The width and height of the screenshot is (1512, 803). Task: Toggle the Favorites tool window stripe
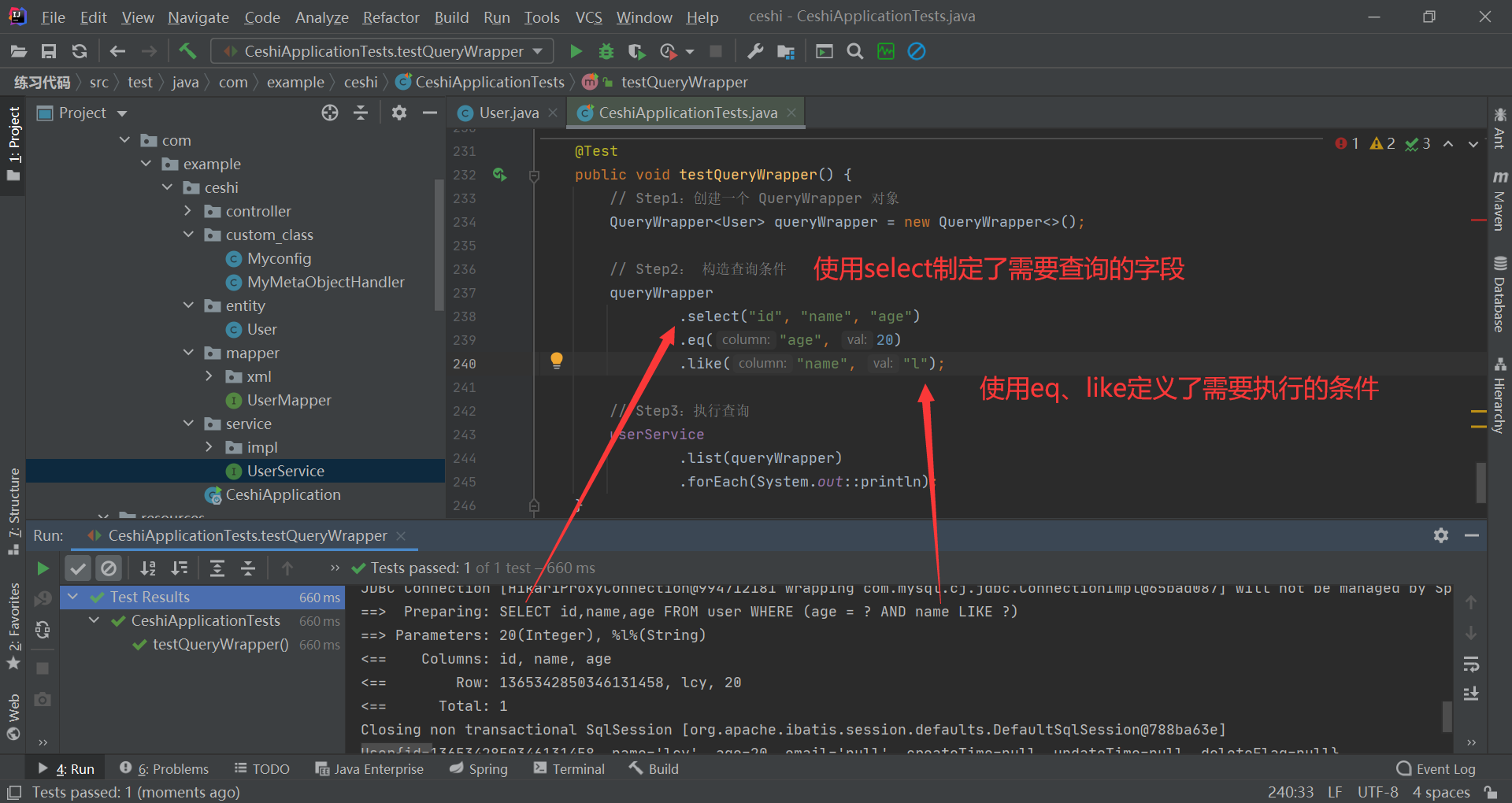13,627
